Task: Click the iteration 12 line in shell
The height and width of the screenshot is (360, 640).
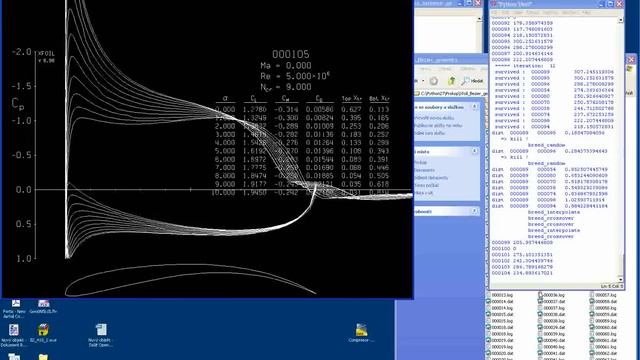Action: 525,66
